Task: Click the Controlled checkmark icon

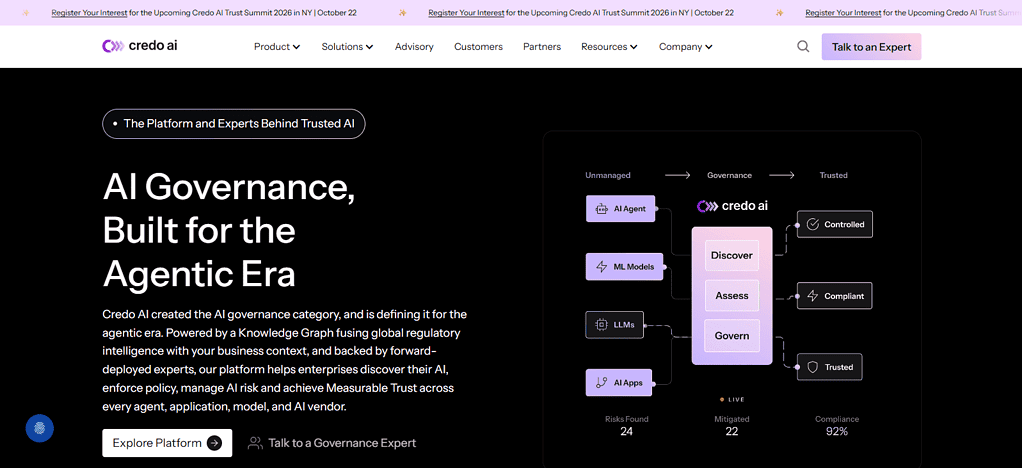Action: (813, 224)
